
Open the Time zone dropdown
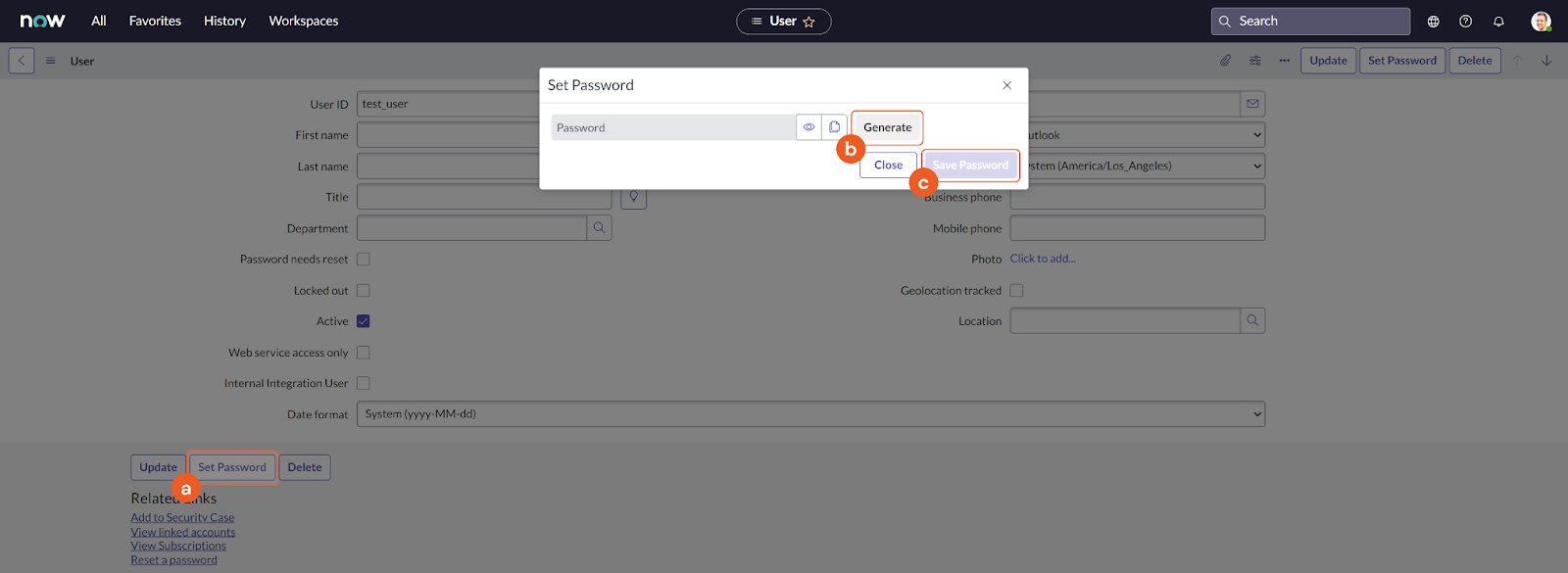coord(1143,166)
